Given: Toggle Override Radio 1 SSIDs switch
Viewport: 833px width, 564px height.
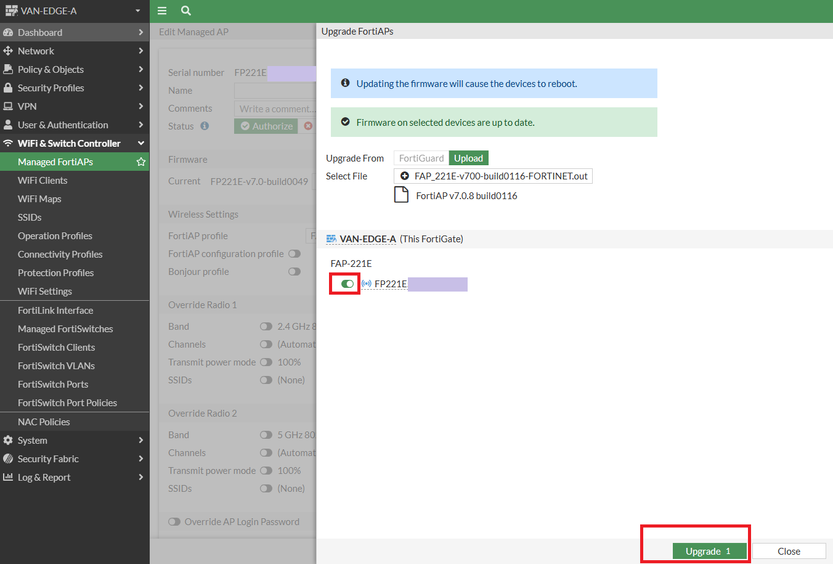Looking at the screenshot, I should pos(266,380).
